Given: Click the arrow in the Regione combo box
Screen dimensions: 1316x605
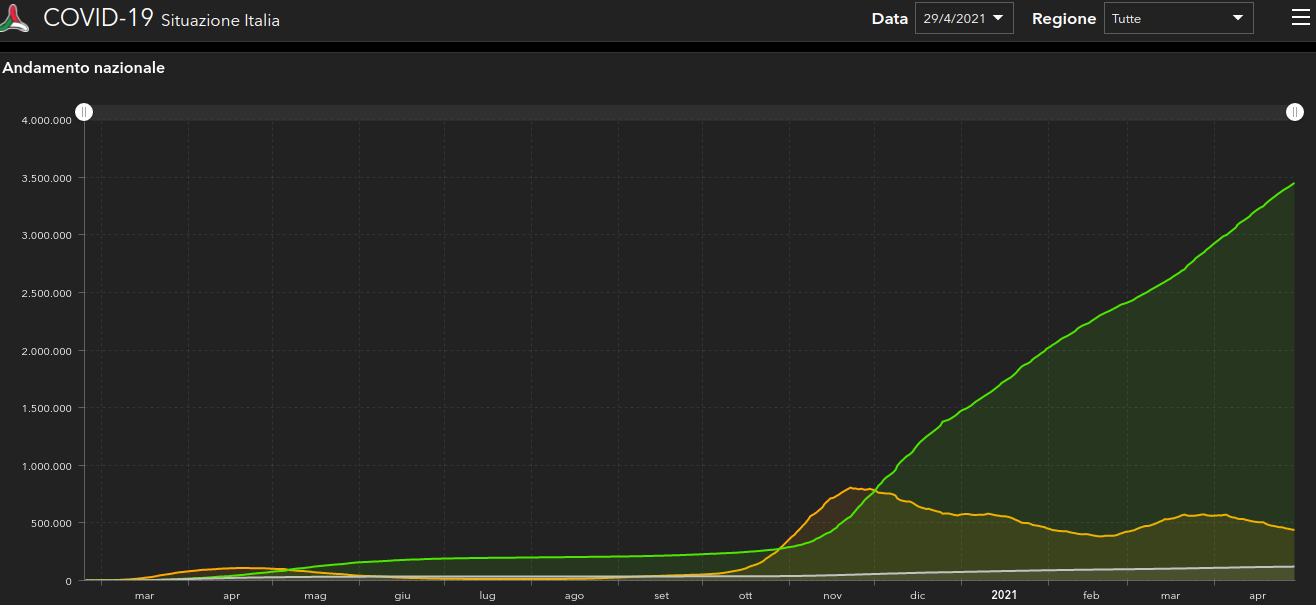Looking at the screenshot, I should point(1237,18).
